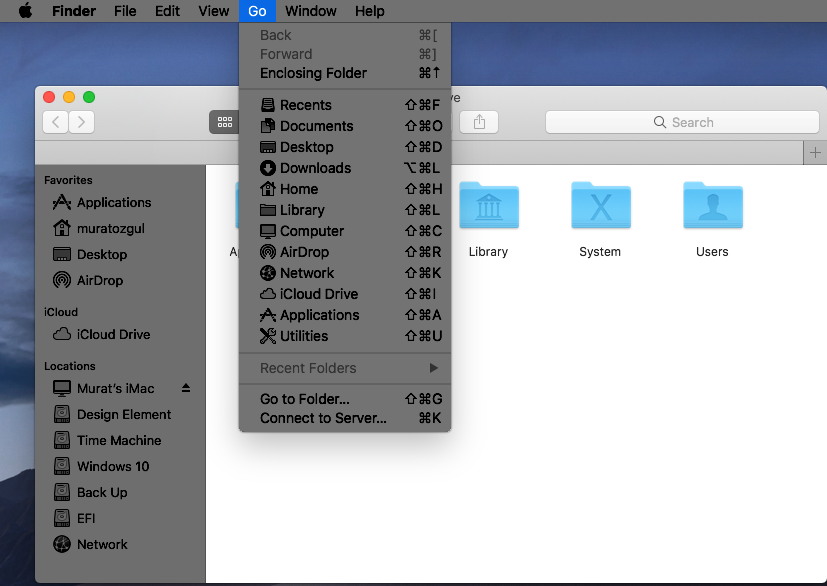Click the Finder forward arrow button
Screen dimensions: 827x586
coord(81,122)
